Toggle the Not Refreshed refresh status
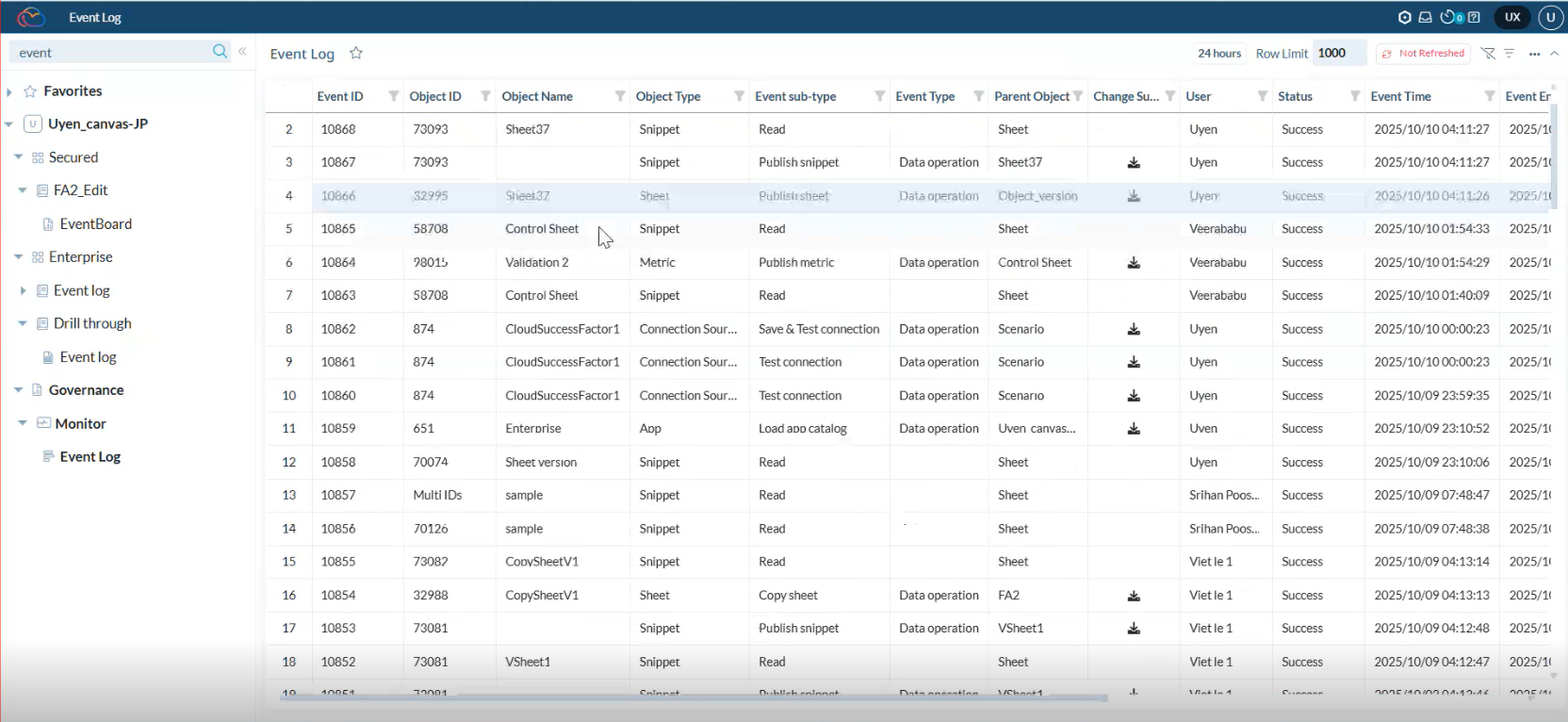1568x722 pixels. [1423, 54]
